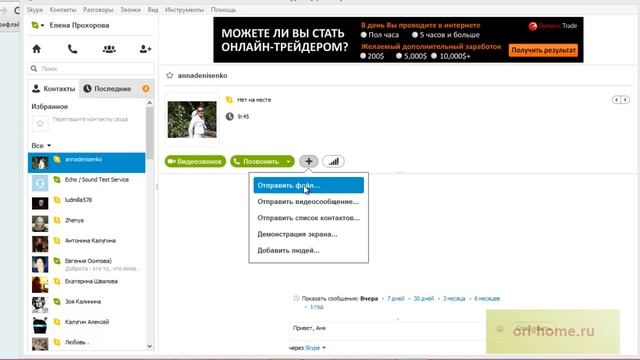Click the plus button in the conversation toolbar

point(309,161)
